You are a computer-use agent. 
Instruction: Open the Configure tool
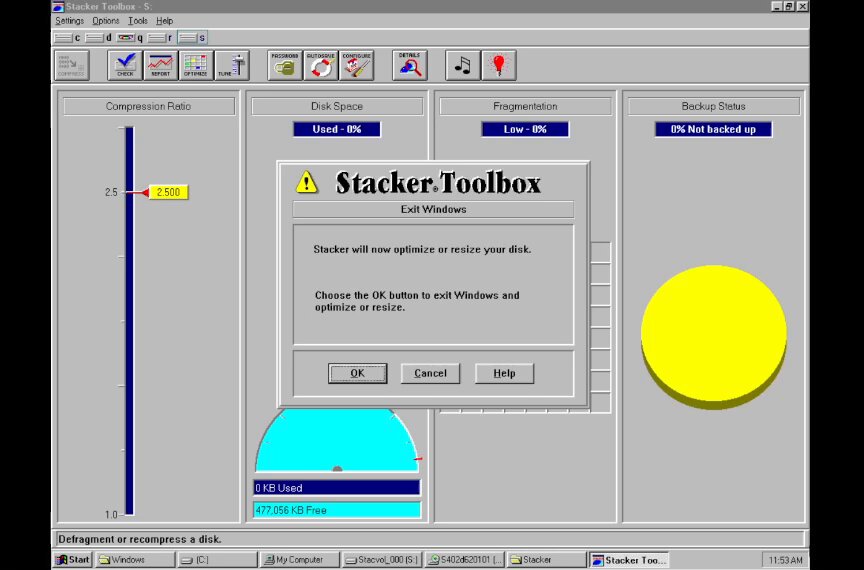[357, 66]
